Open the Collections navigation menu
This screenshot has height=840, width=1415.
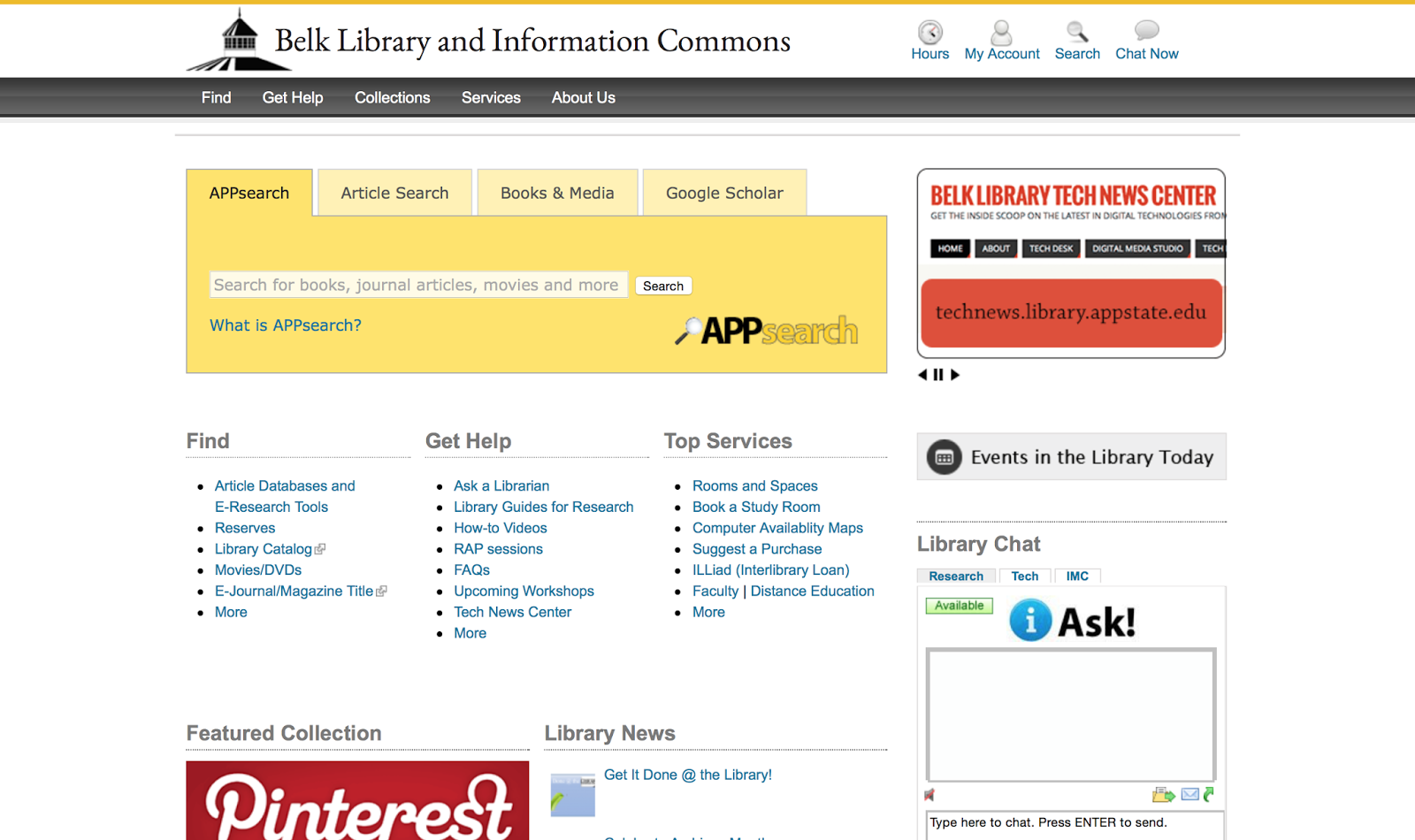pyautogui.click(x=393, y=97)
